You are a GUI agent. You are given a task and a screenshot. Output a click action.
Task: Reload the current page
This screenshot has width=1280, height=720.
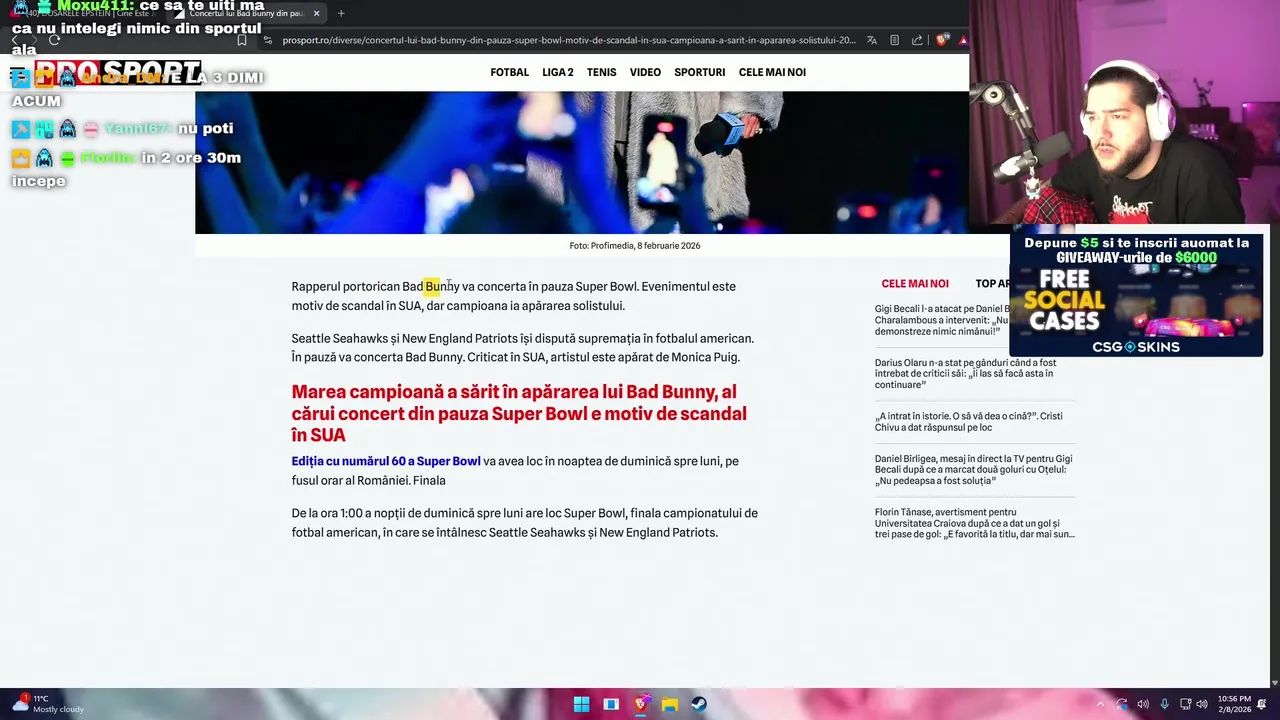point(54,40)
